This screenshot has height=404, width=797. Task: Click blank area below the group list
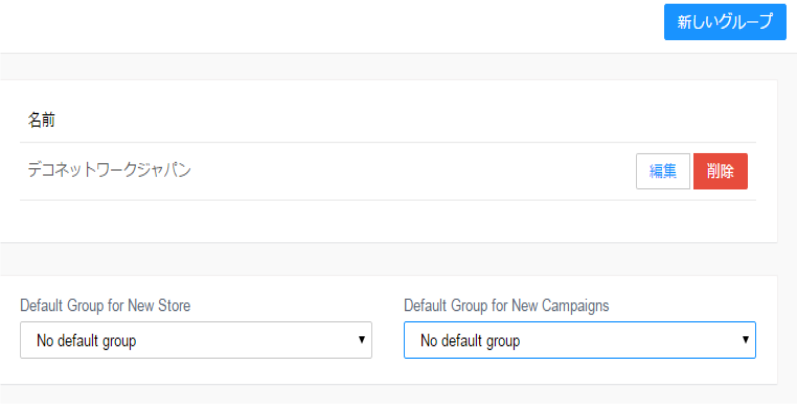388,221
